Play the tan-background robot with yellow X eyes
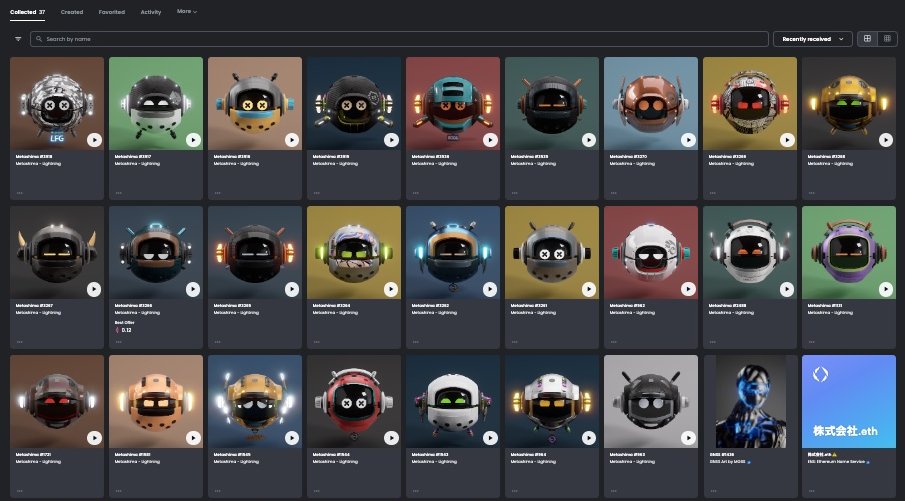905x501 pixels. pyautogui.click(x=292, y=140)
